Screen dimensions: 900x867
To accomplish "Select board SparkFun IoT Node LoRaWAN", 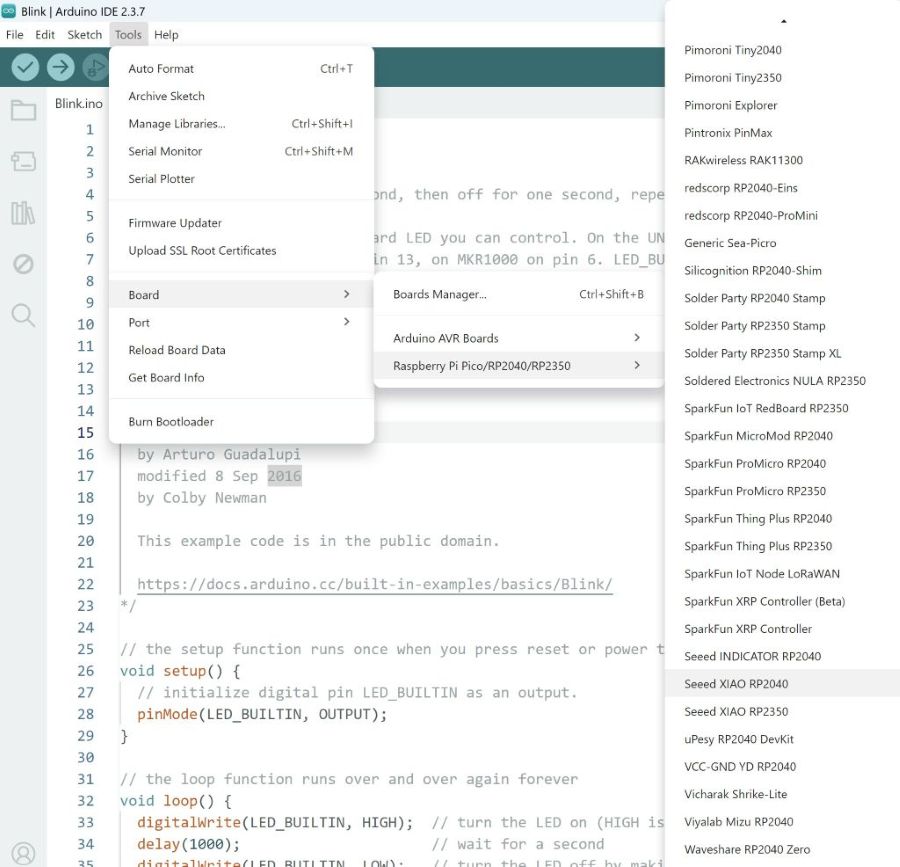I will 782,574.
